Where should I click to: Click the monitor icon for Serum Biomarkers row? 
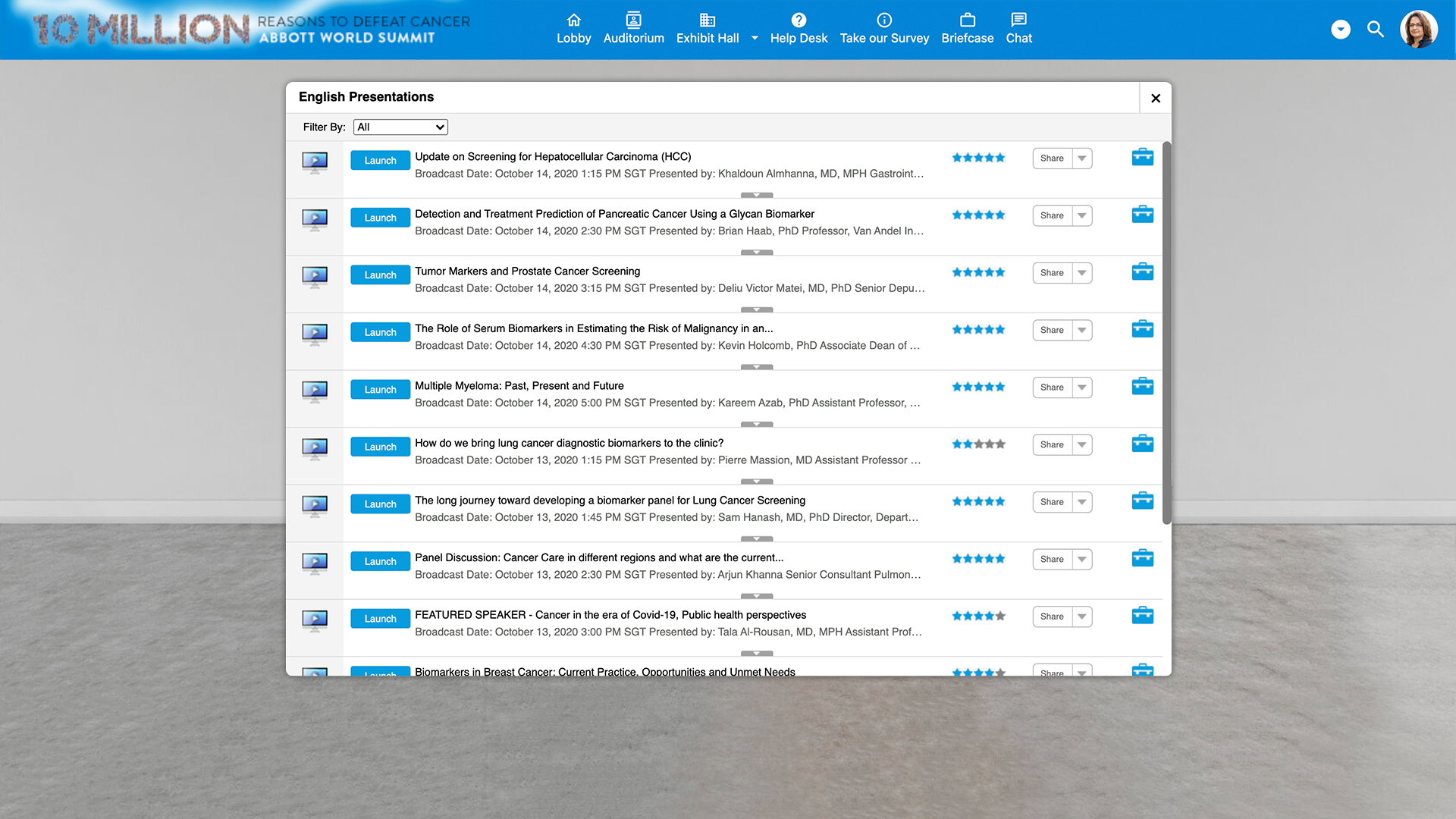(x=315, y=334)
